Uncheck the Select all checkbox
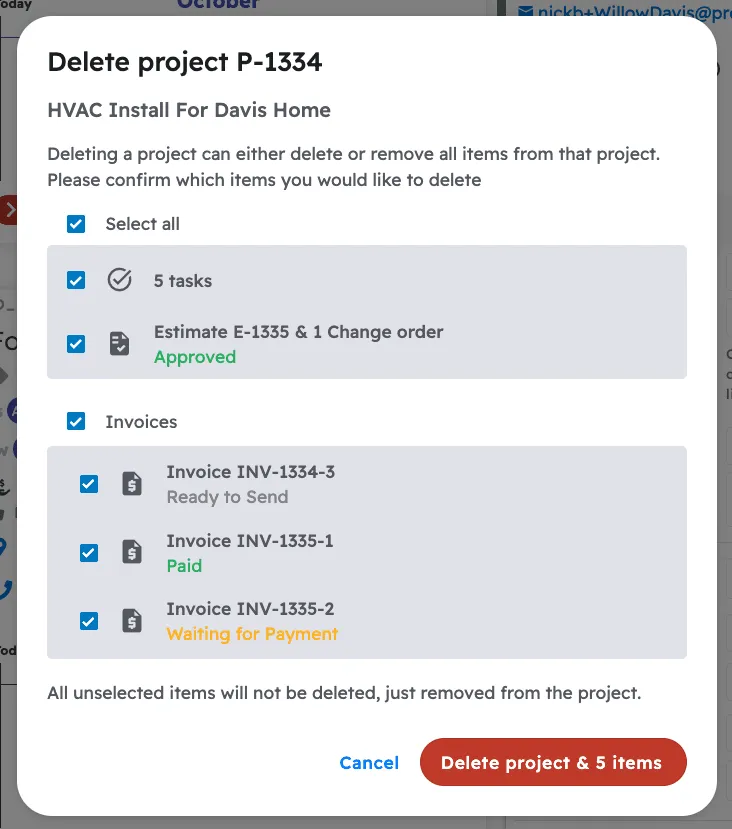The height and width of the screenshot is (829, 732). tap(75, 223)
